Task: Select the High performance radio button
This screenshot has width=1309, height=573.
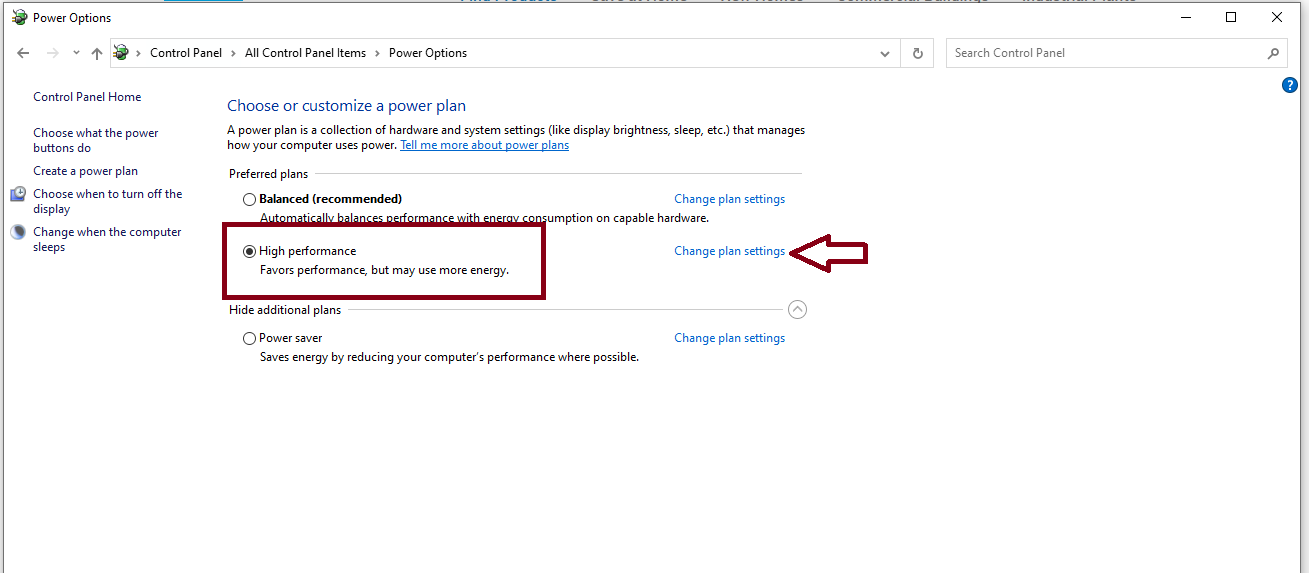Action: (250, 251)
